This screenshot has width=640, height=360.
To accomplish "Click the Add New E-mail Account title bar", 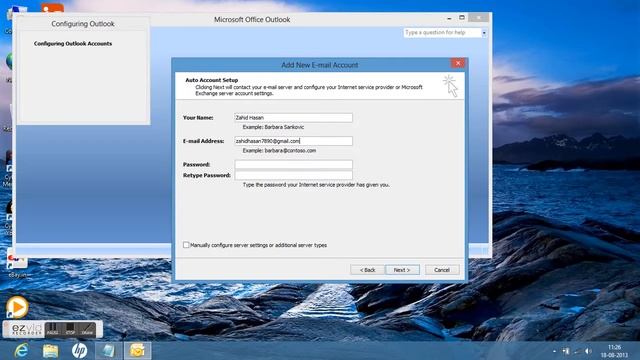I will coord(320,65).
